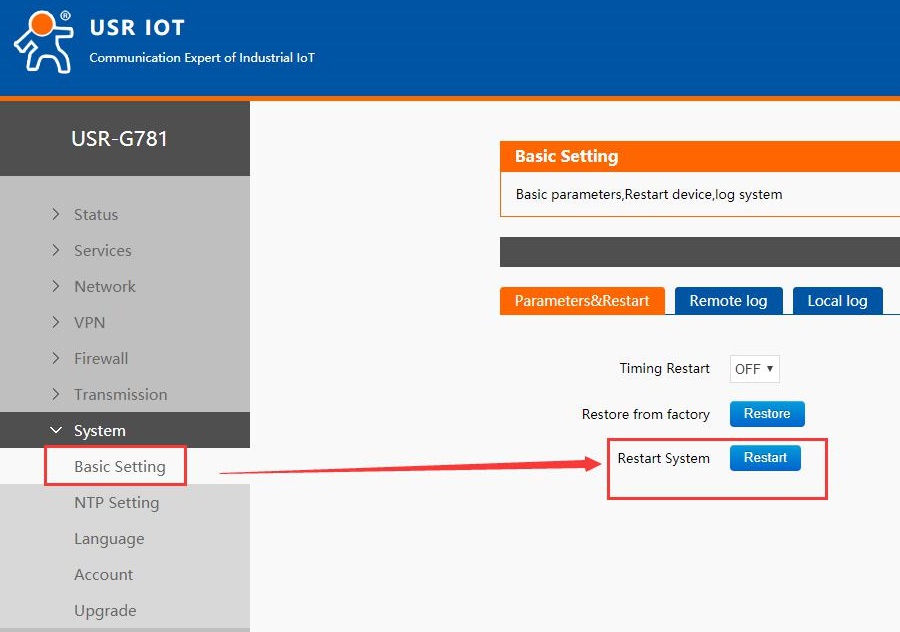Click the Timing Restart label
Image resolution: width=900 pixels, height=632 pixels.
point(664,369)
